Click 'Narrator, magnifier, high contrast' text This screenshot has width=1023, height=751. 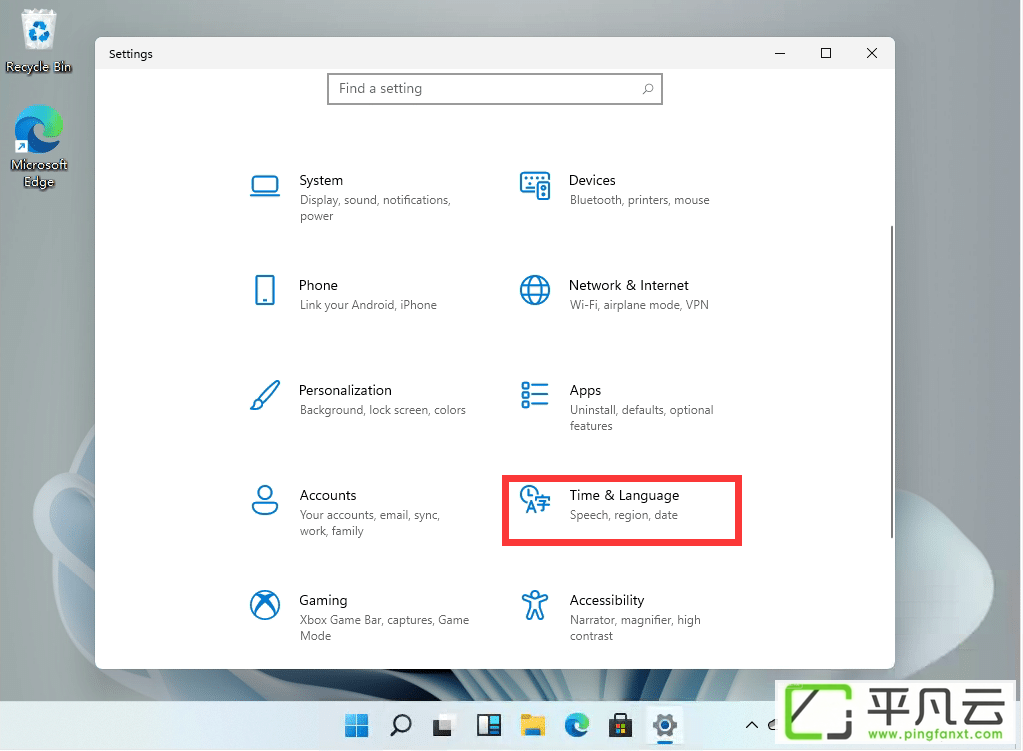(x=635, y=628)
